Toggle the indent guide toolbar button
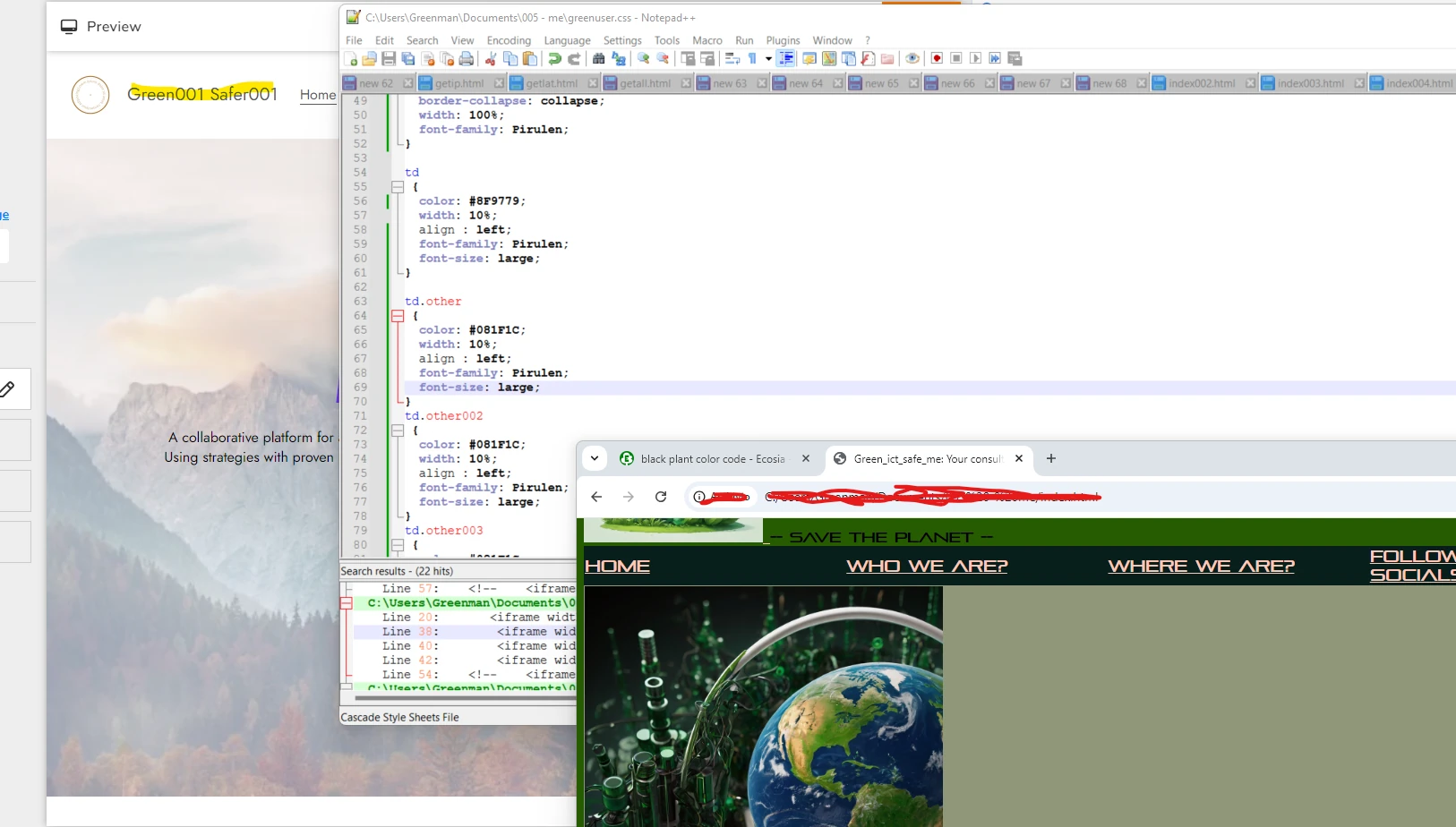 [x=785, y=59]
